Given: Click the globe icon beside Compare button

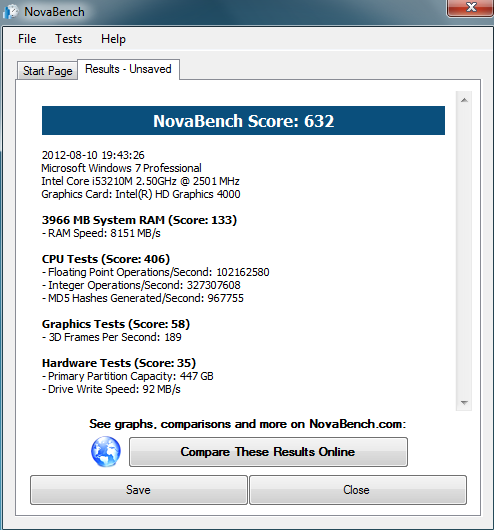Looking at the screenshot, I should coord(106,452).
